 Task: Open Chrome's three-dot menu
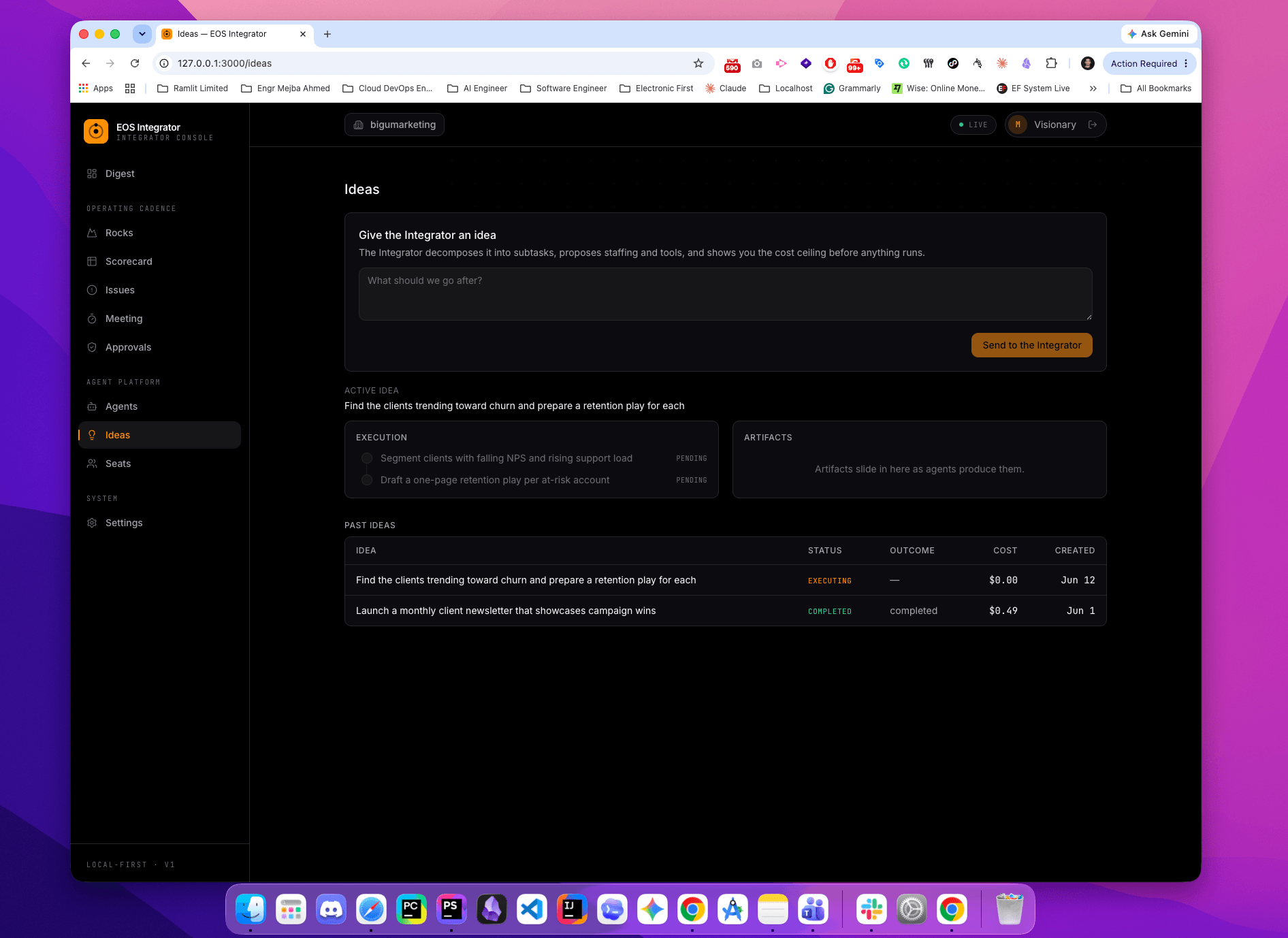[x=1186, y=63]
